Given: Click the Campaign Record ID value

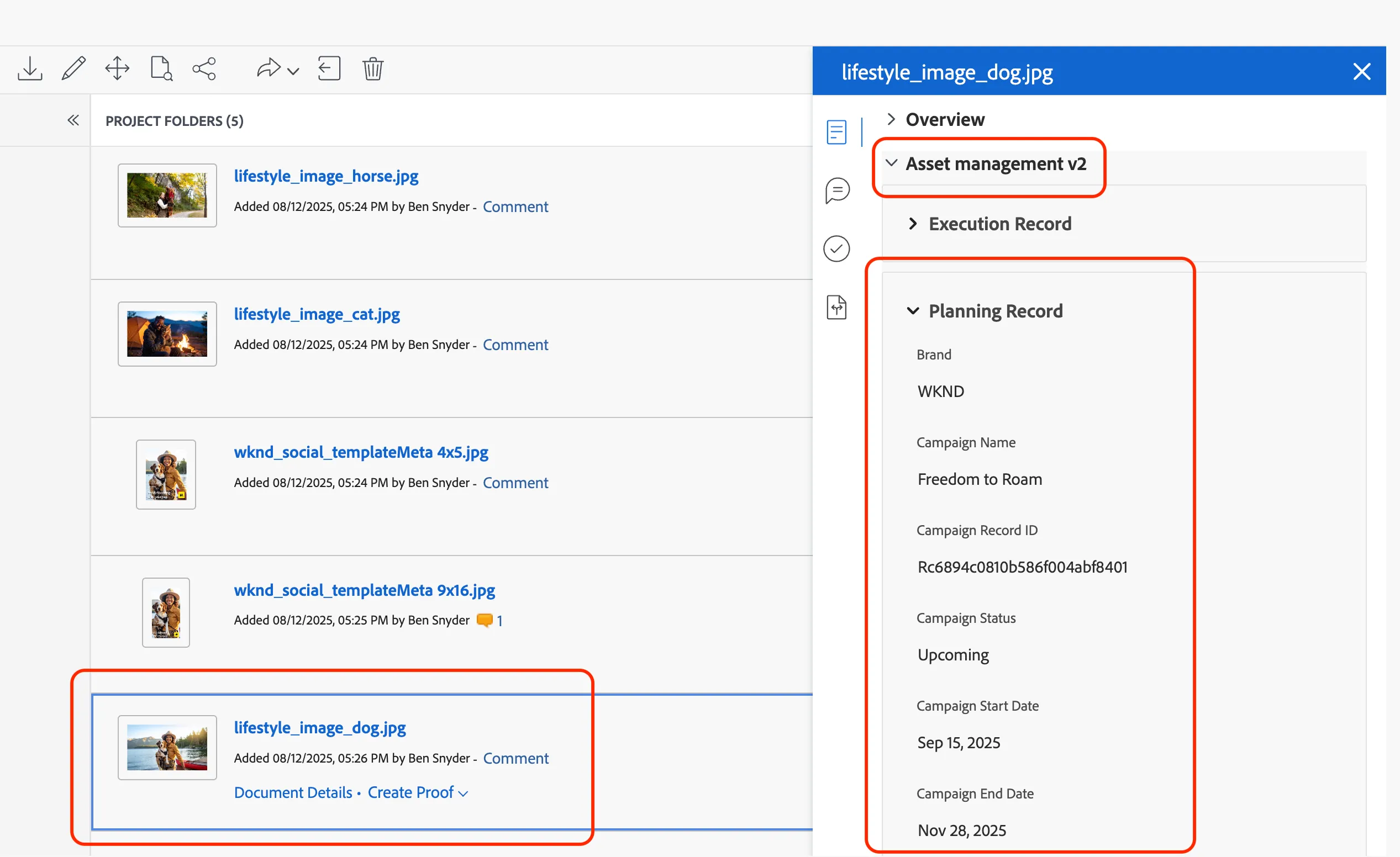Looking at the screenshot, I should pyautogui.click(x=1023, y=567).
